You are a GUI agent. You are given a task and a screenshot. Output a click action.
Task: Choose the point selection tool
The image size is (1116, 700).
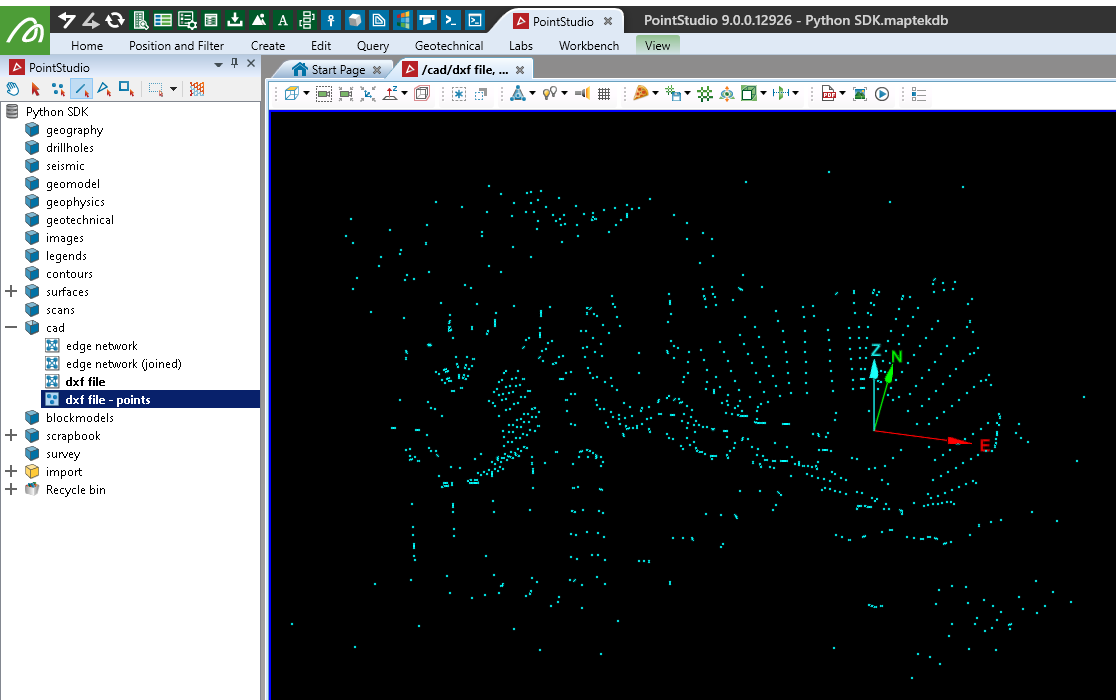pos(58,89)
